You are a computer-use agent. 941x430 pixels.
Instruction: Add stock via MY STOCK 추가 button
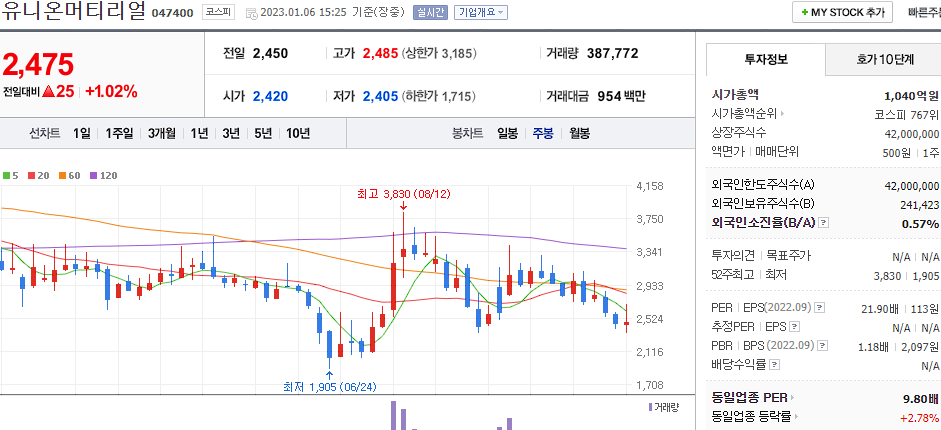841,12
